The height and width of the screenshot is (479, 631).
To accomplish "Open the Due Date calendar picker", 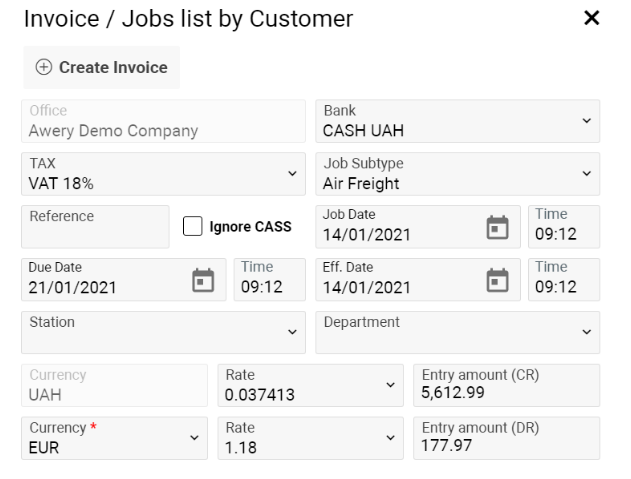I will 203,279.
